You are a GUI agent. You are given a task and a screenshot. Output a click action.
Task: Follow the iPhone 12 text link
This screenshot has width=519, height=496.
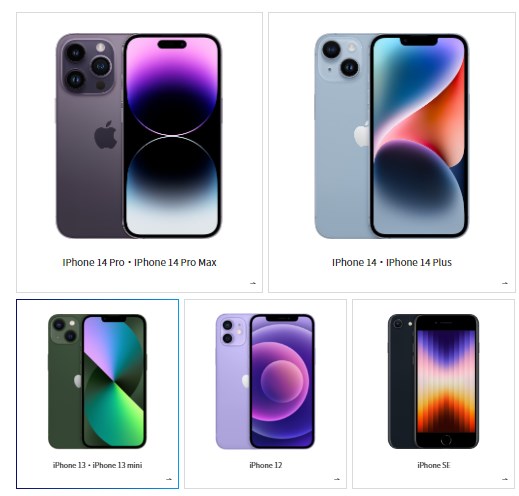pyautogui.click(x=266, y=465)
